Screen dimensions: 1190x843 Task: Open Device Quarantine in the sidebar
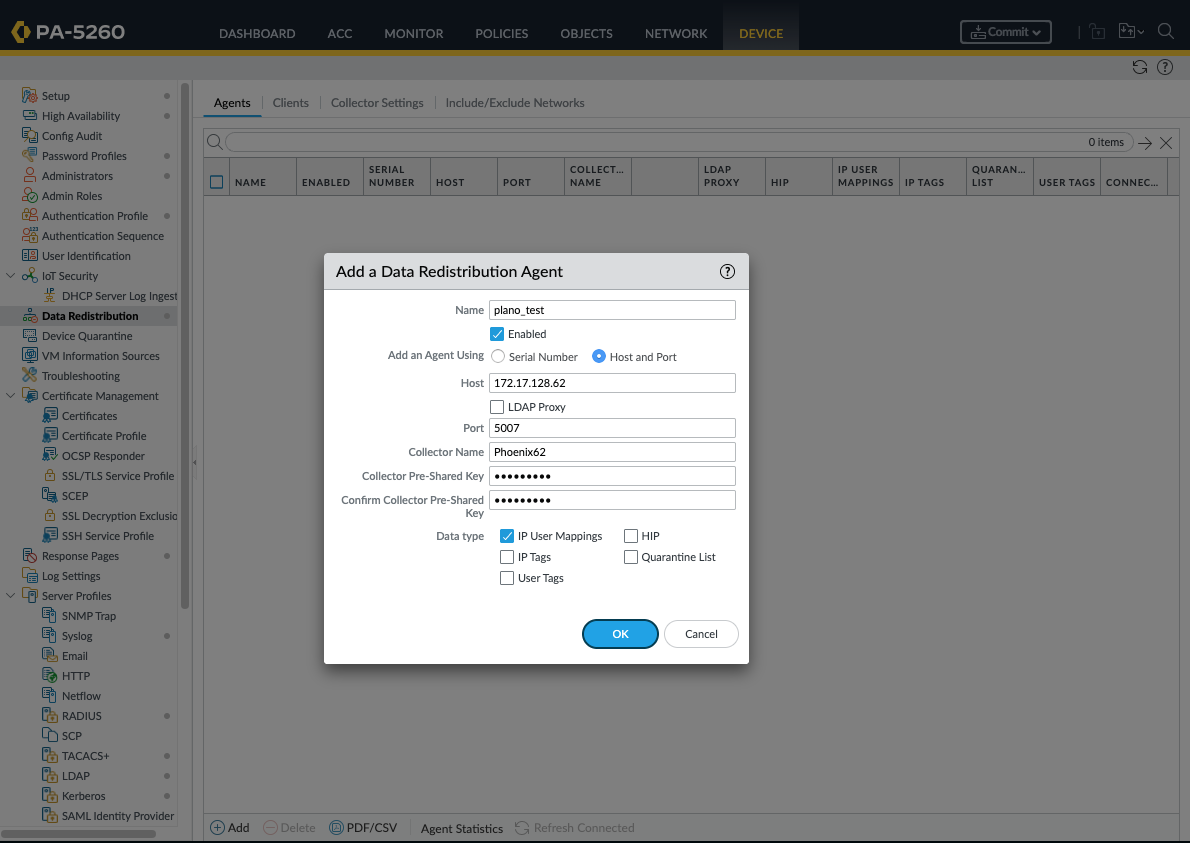pos(87,336)
